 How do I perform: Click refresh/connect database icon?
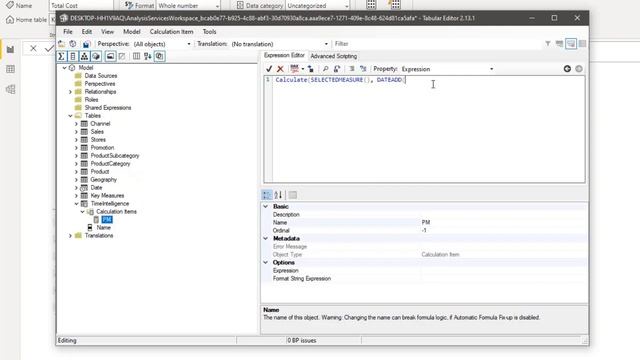[x=73, y=44]
